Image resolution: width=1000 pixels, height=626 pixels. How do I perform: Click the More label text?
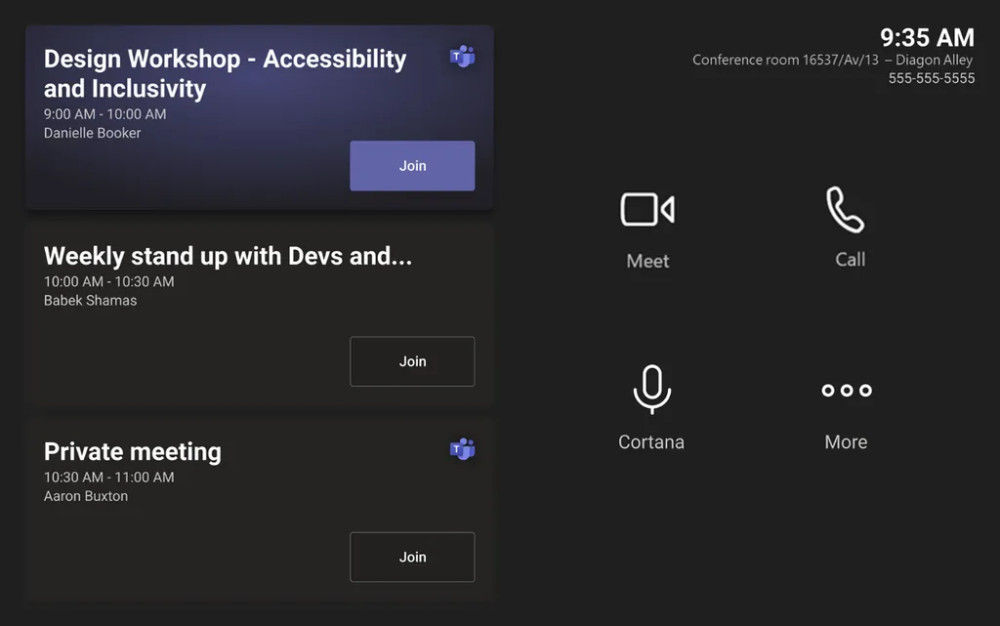coord(846,442)
